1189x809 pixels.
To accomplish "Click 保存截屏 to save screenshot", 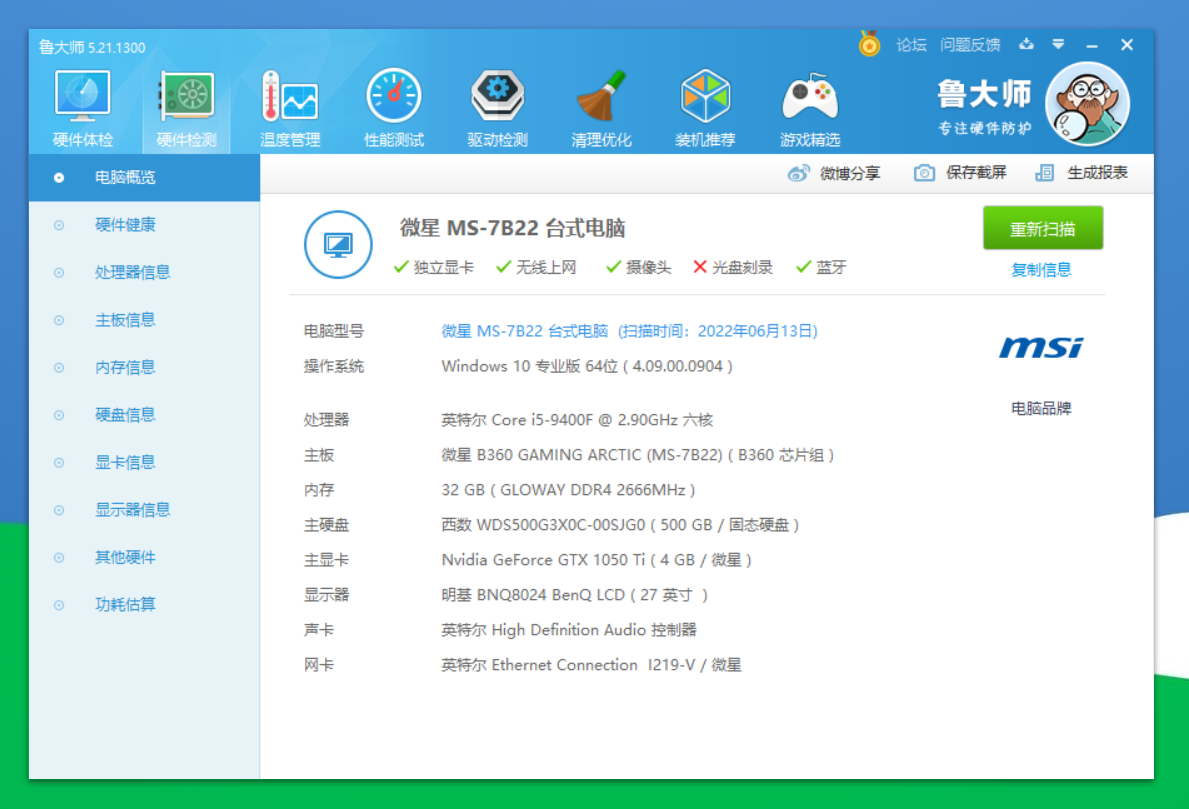I will click(x=960, y=173).
